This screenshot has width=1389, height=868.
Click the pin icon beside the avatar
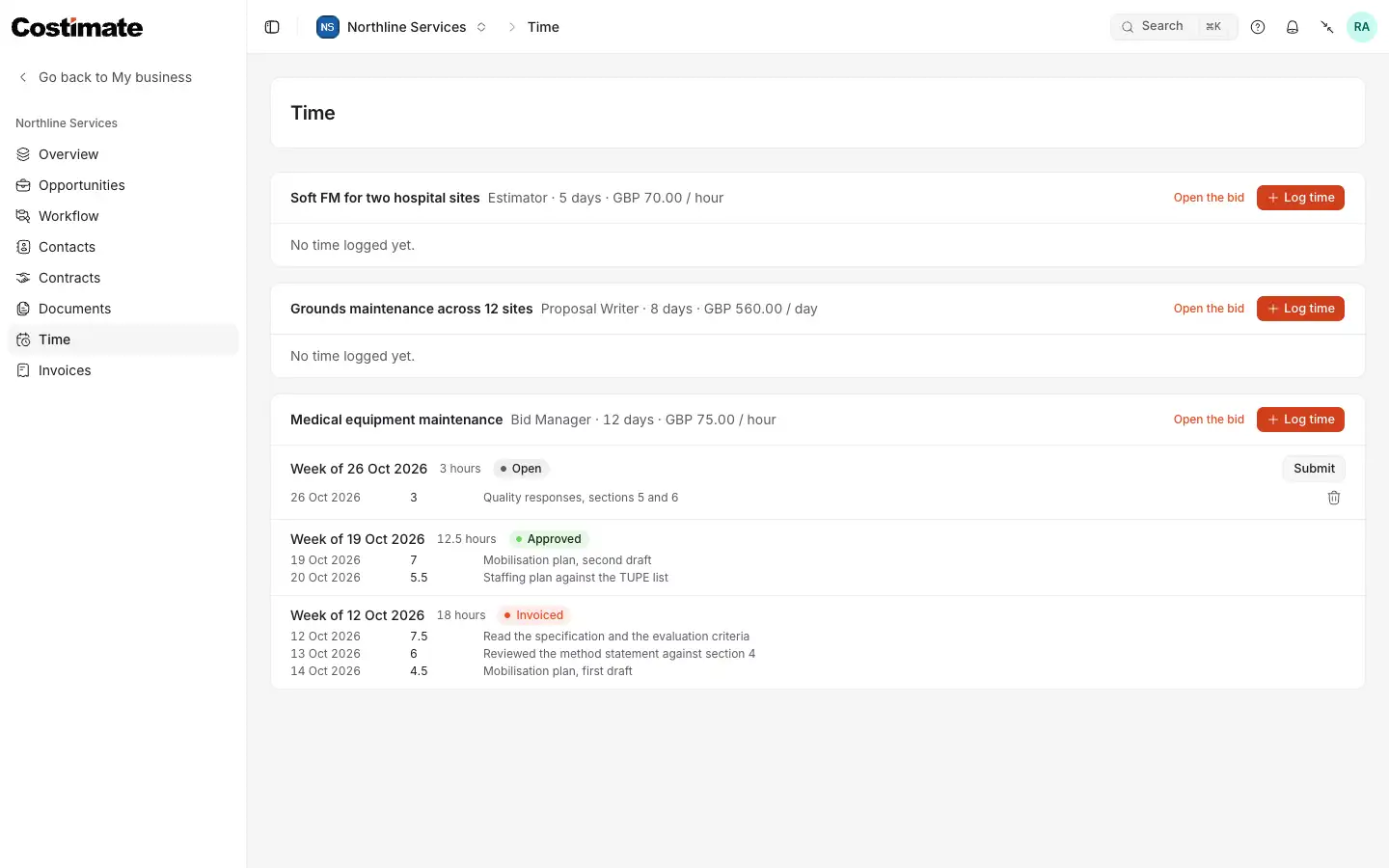click(x=1327, y=27)
